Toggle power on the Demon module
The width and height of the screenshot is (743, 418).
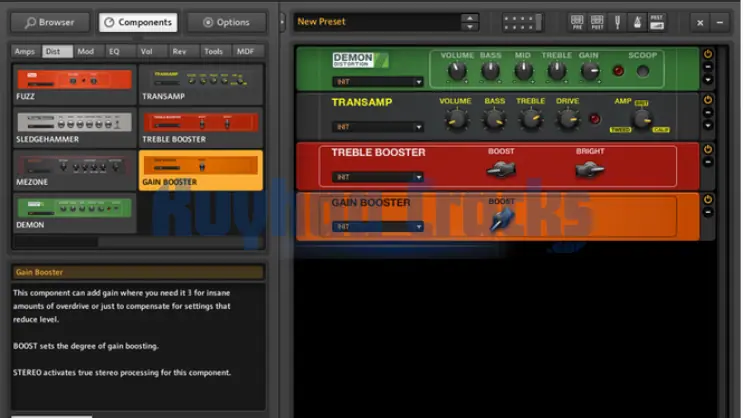[x=708, y=54]
